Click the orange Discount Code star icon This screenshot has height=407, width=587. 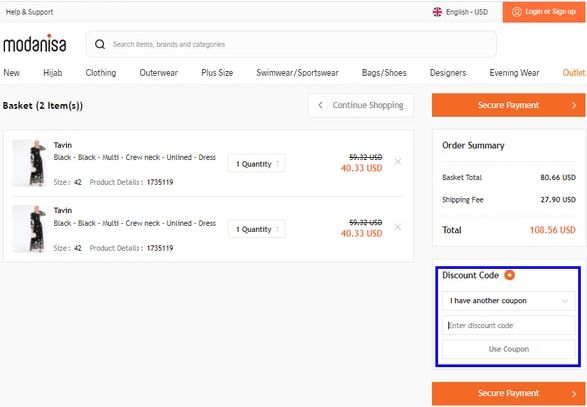pos(509,275)
